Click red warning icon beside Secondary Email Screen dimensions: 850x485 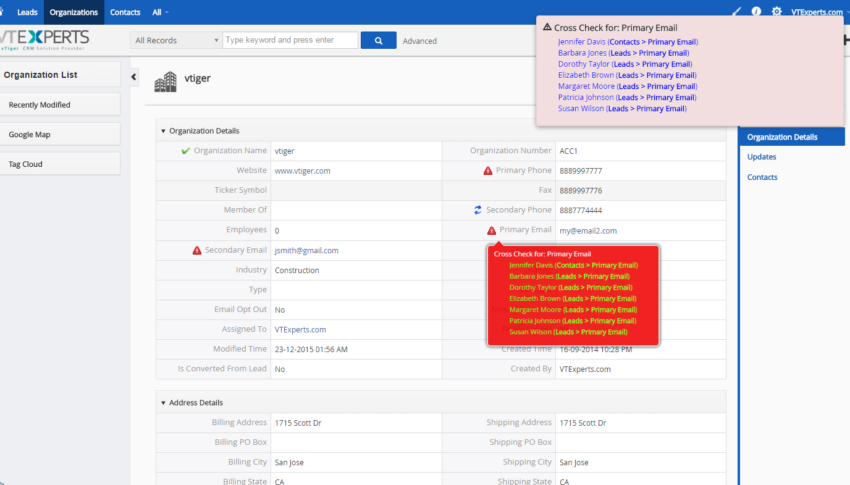click(197, 250)
